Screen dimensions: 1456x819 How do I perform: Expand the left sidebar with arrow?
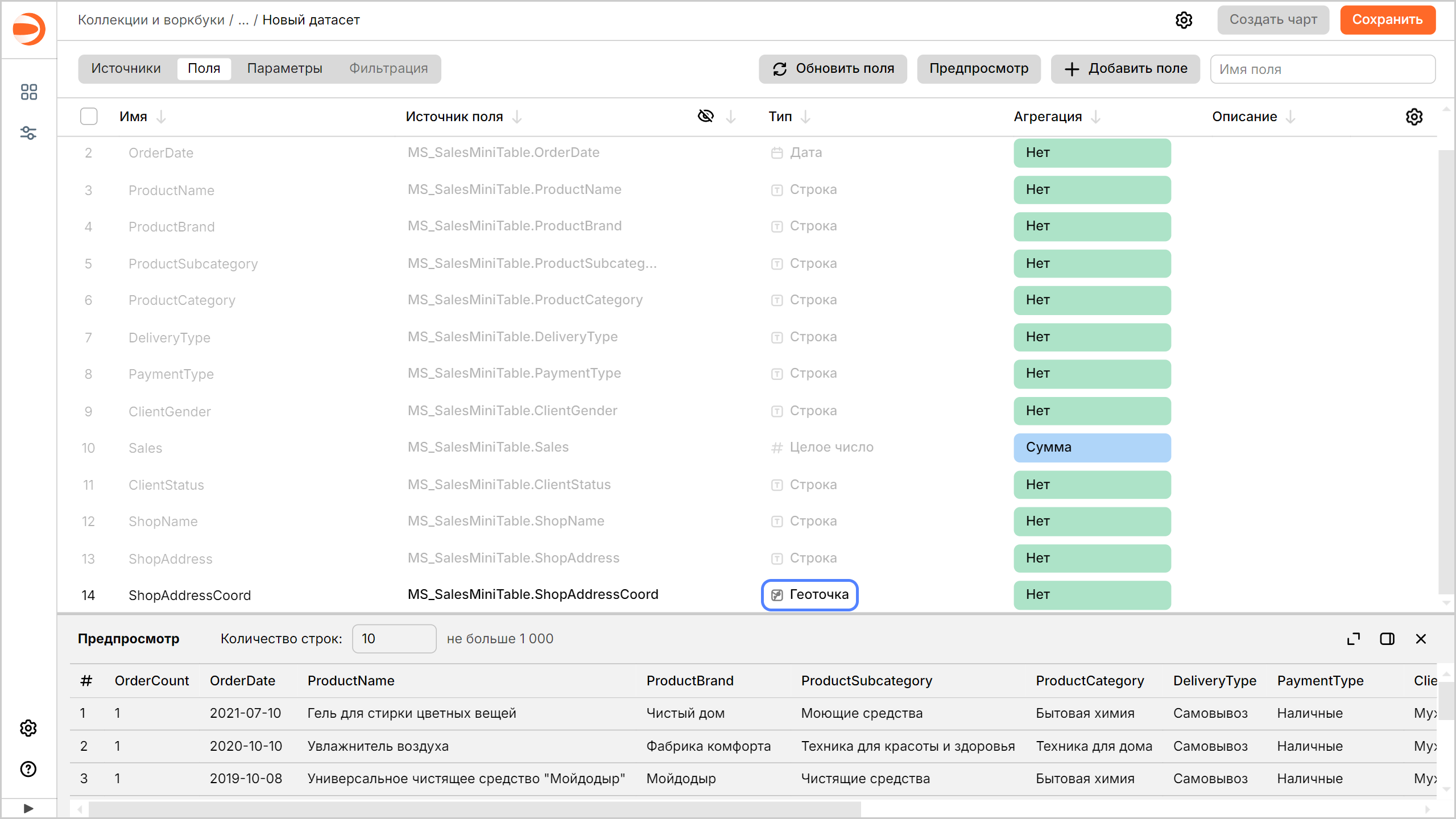(28, 808)
